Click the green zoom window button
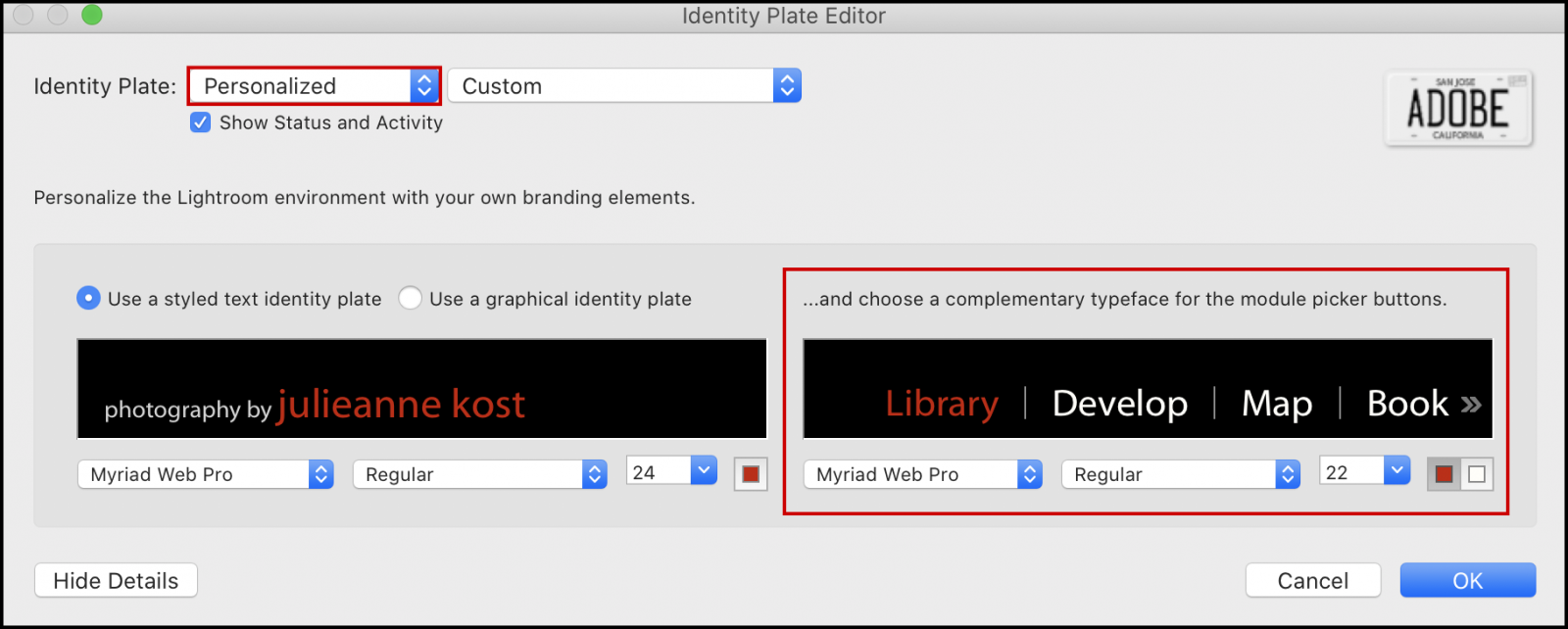Viewport: 1568px width, 629px height. click(x=91, y=15)
